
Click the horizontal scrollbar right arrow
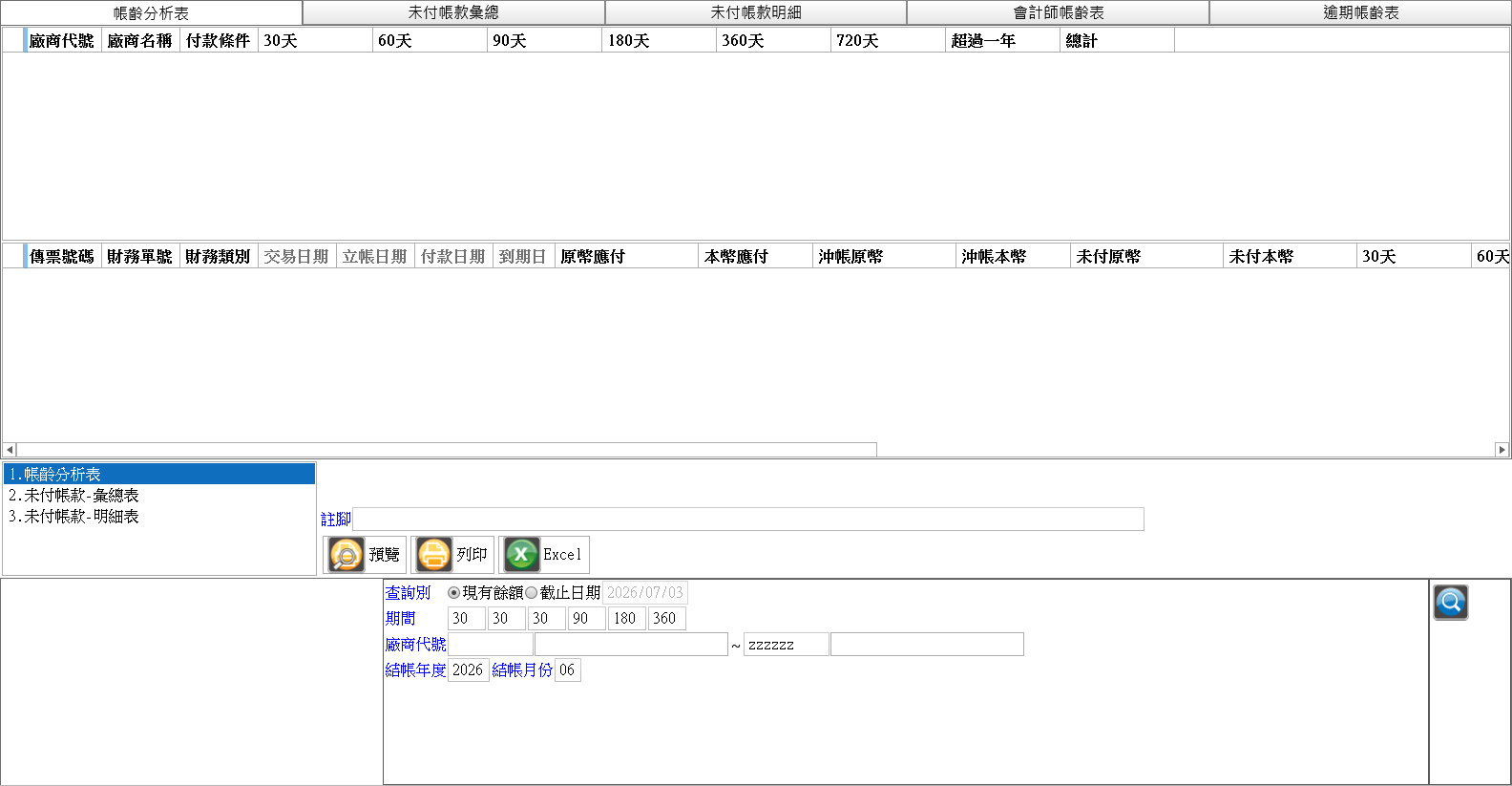1501,450
